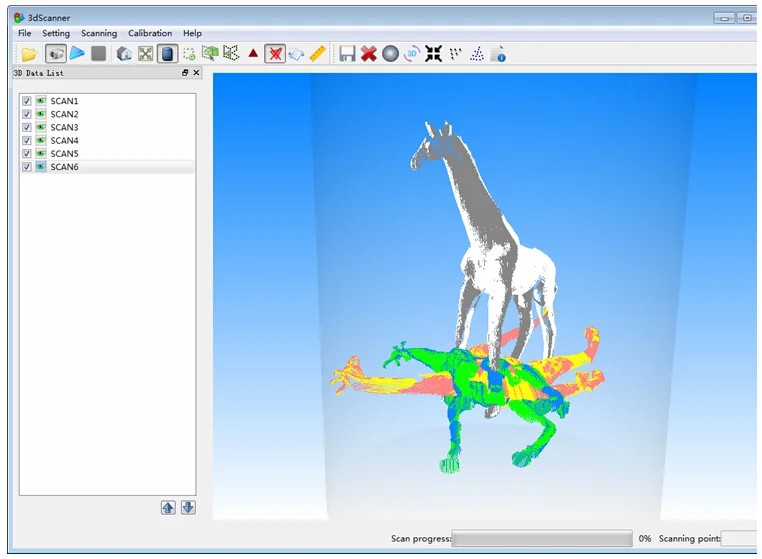Uncheck the SCAN2 checkbox

click(x=27, y=114)
